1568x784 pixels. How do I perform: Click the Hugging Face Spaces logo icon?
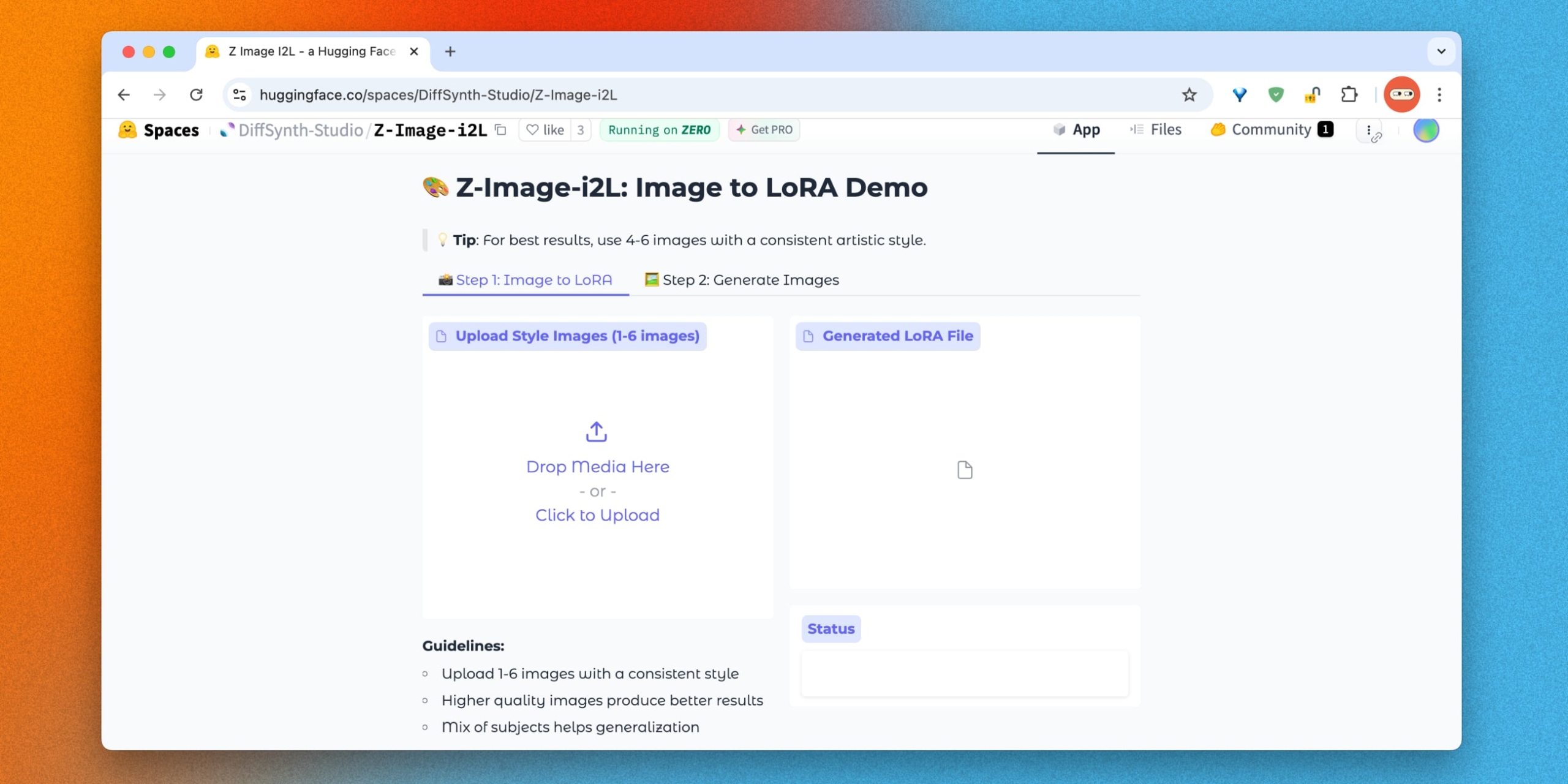pos(127,130)
